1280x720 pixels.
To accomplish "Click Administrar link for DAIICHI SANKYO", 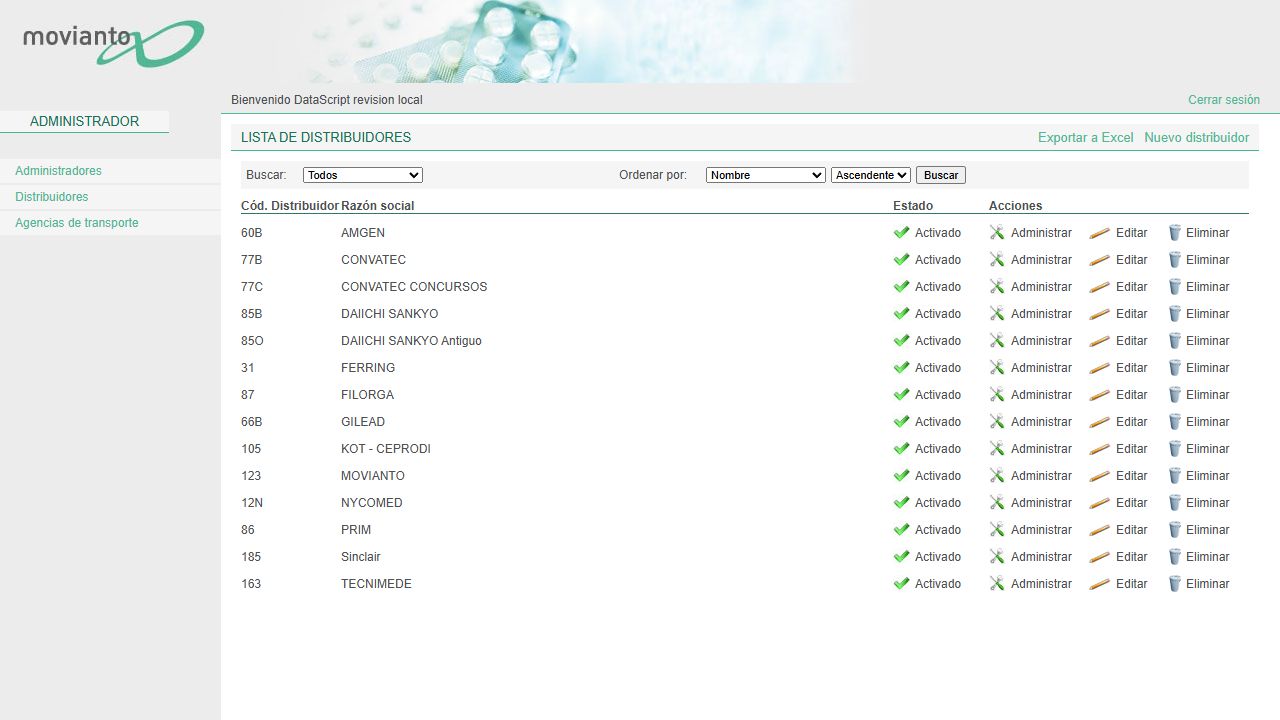I will pos(1041,314).
